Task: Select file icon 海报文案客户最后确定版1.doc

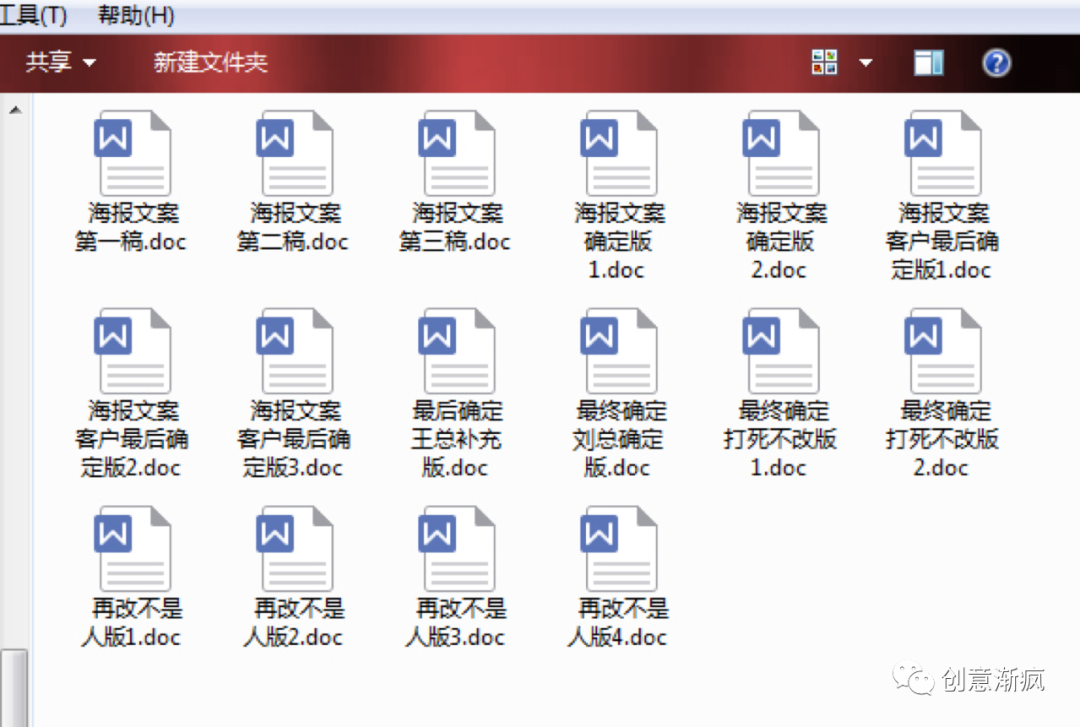Action: [943, 153]
